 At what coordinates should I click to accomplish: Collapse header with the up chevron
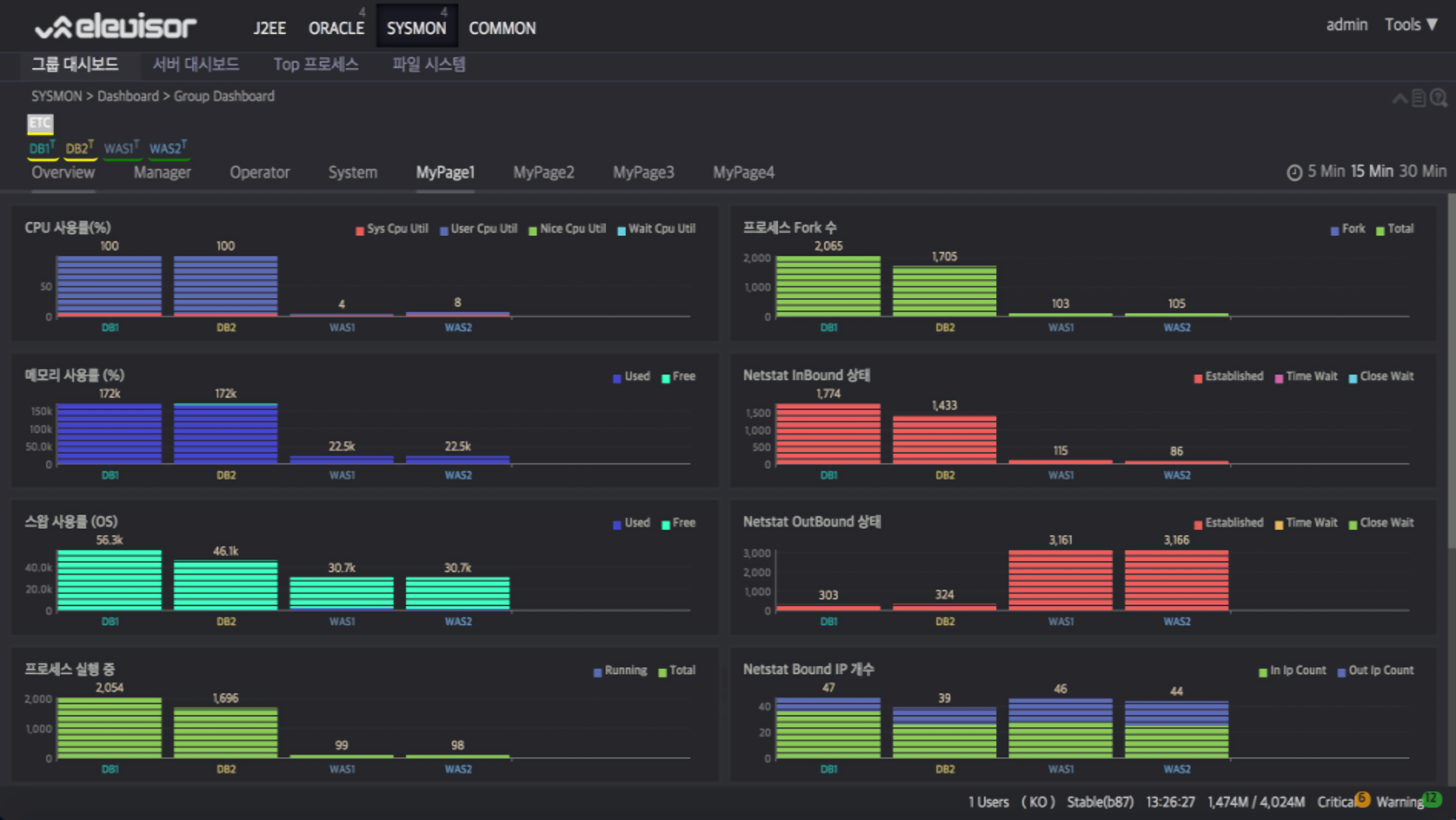coord(1399,99)
